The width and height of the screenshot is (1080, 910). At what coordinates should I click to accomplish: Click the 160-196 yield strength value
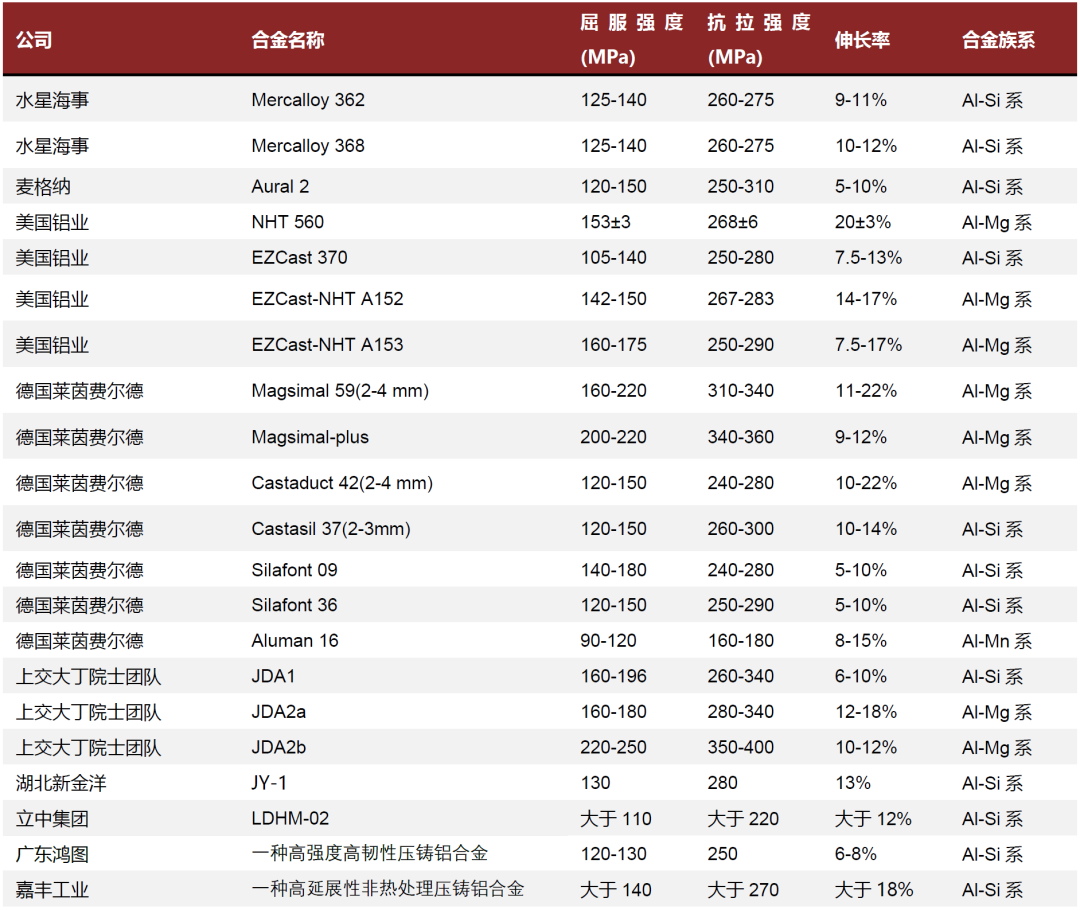click(613, 676)
